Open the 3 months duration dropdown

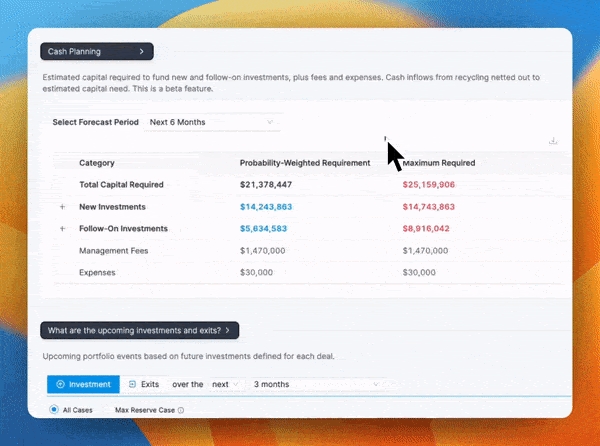(317, 384)
